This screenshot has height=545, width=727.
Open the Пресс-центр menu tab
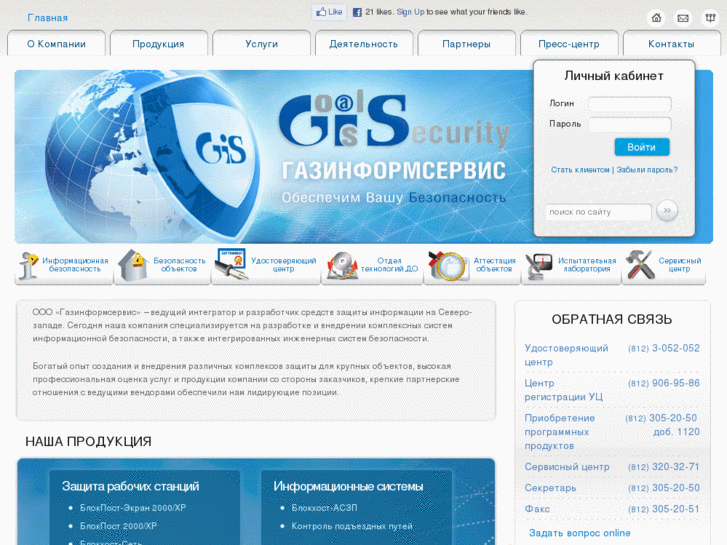[569, 44]
